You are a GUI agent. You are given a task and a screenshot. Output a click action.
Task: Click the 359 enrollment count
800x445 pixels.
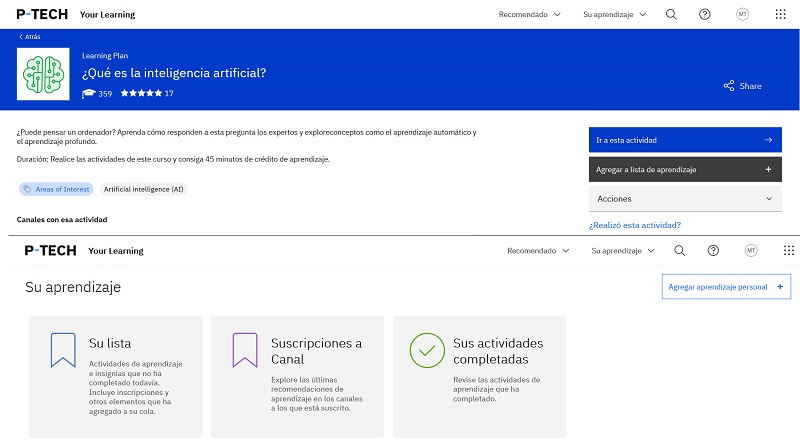tap(105, 93)
